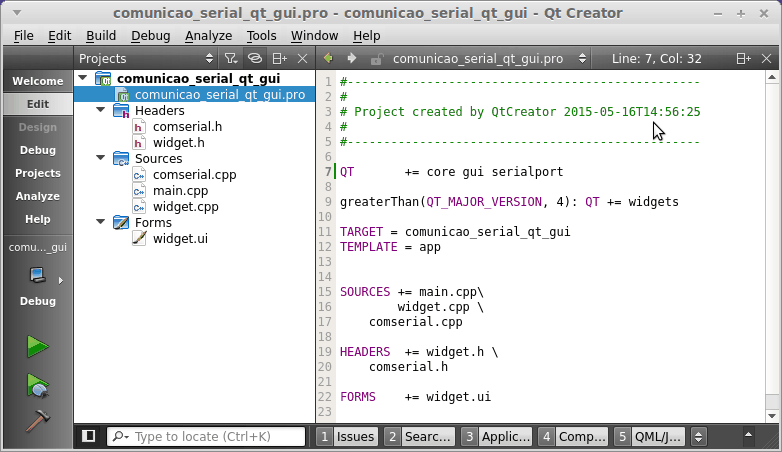
Task: Switch to Help mode in sidebar
Action: (x=38, y=219)
